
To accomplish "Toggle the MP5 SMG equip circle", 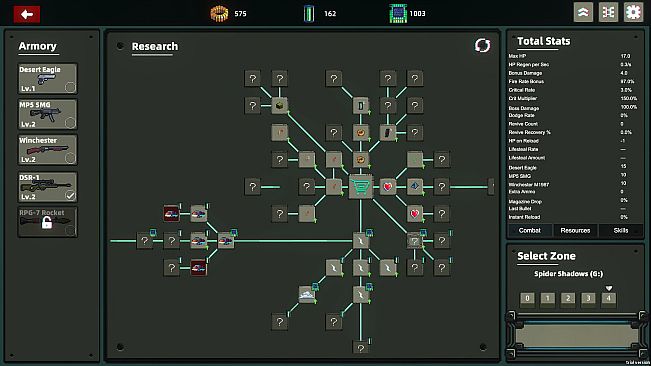I will point(70,123).
